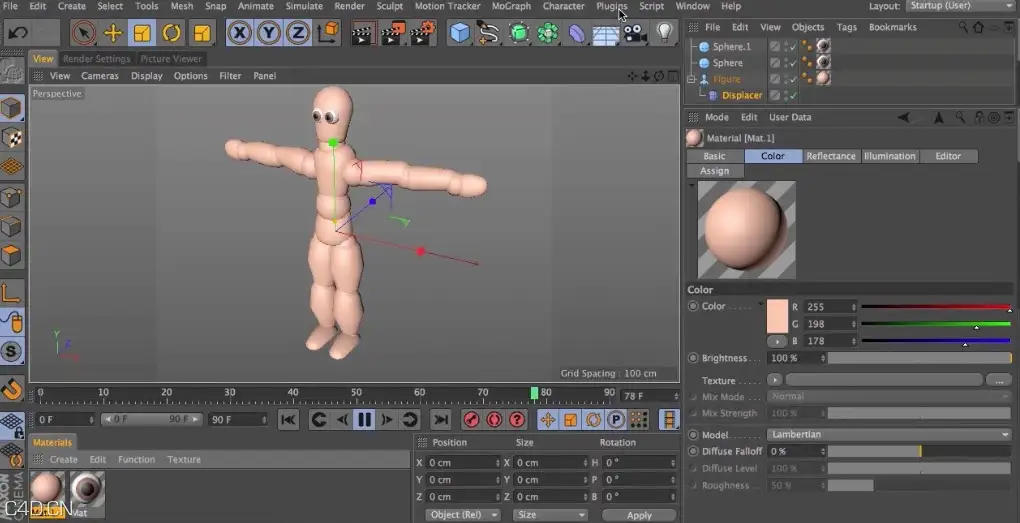
Task: Render the active view
Action: [x=364, y=33]
